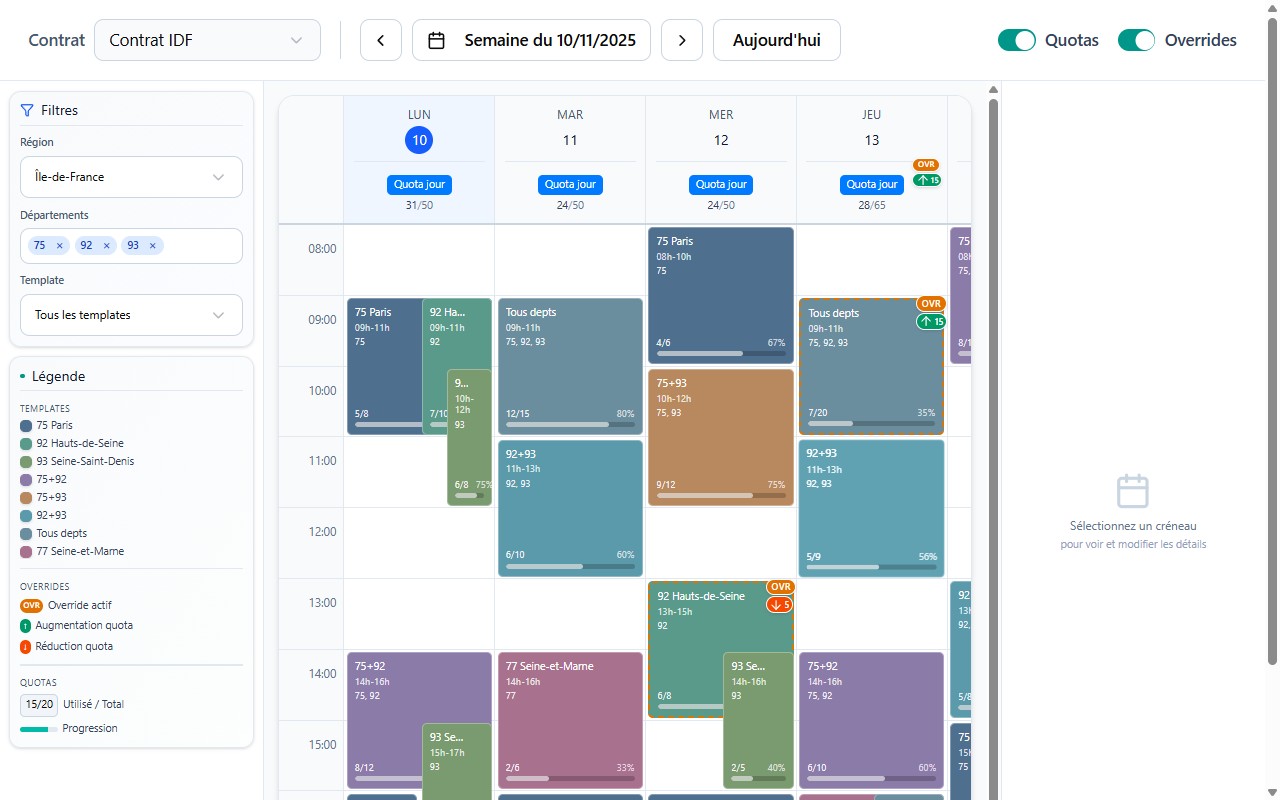Screen dimensions: 1280x800
Task: Click the 31/50 quota count under Monday
Action: coord(419,205)
